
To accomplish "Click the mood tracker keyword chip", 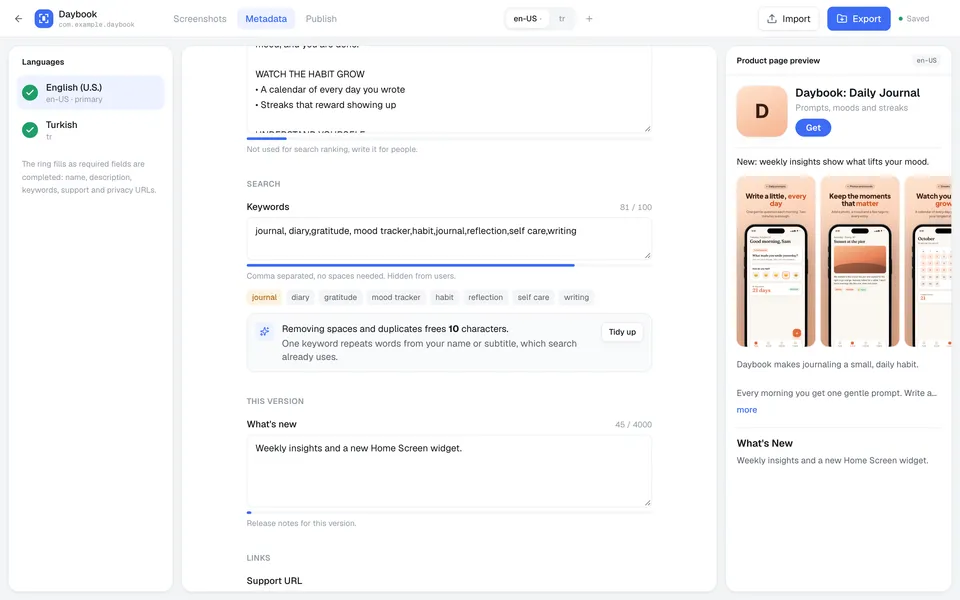I will (396, 297).
